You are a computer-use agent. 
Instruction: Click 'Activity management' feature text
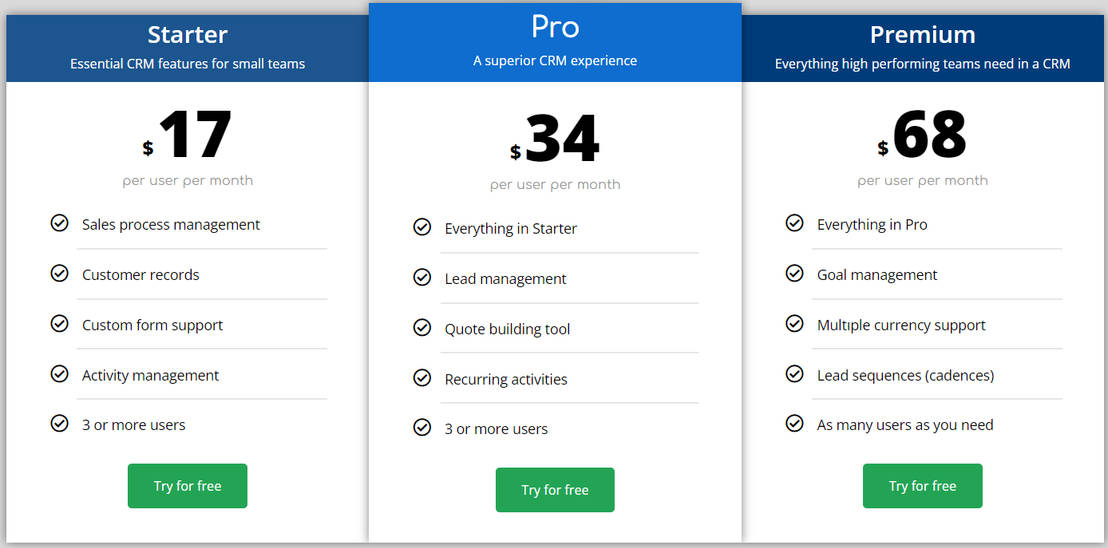[x=151, y=376]
